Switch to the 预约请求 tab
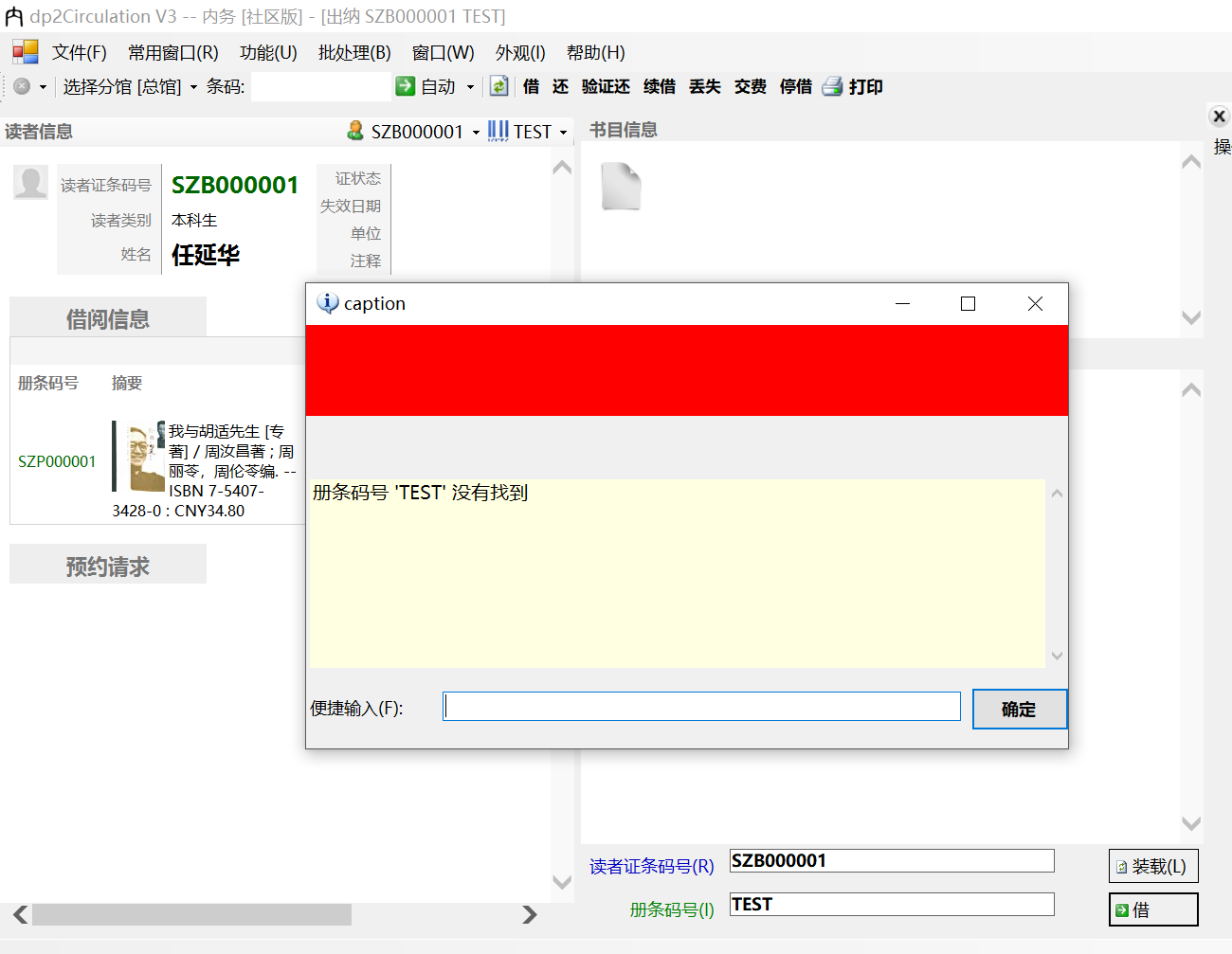This screenshot has height=954, width=1232. [x=107, y=563]
